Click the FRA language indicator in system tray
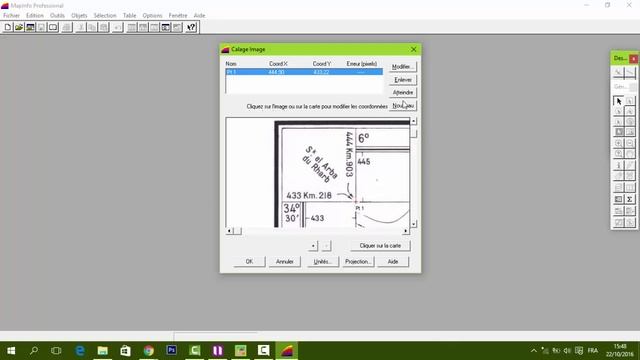Image resolution: width=640 pixels, height=360 pixels. point(593,351)
